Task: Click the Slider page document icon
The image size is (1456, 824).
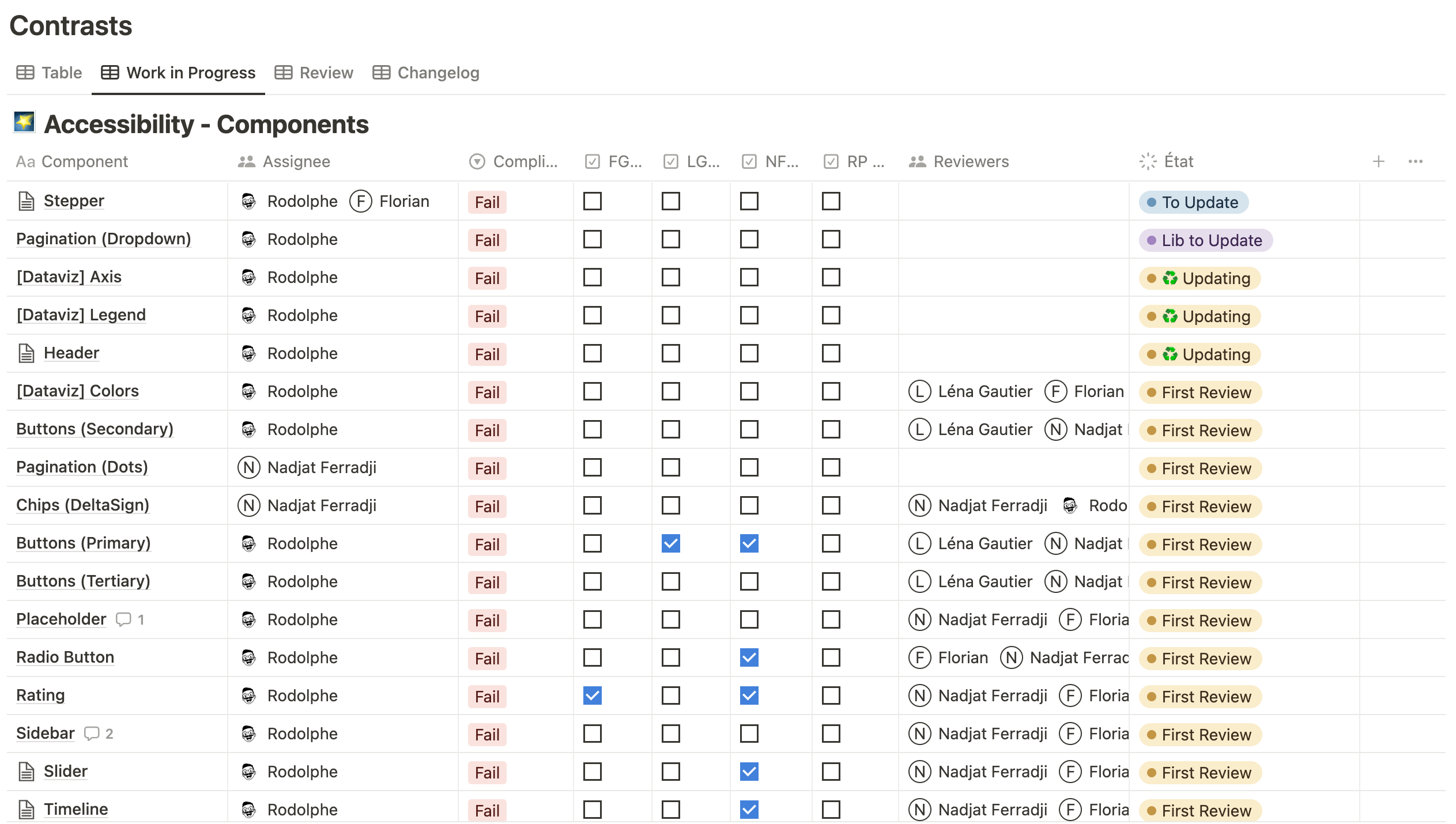Action: [x=27, y=772]
